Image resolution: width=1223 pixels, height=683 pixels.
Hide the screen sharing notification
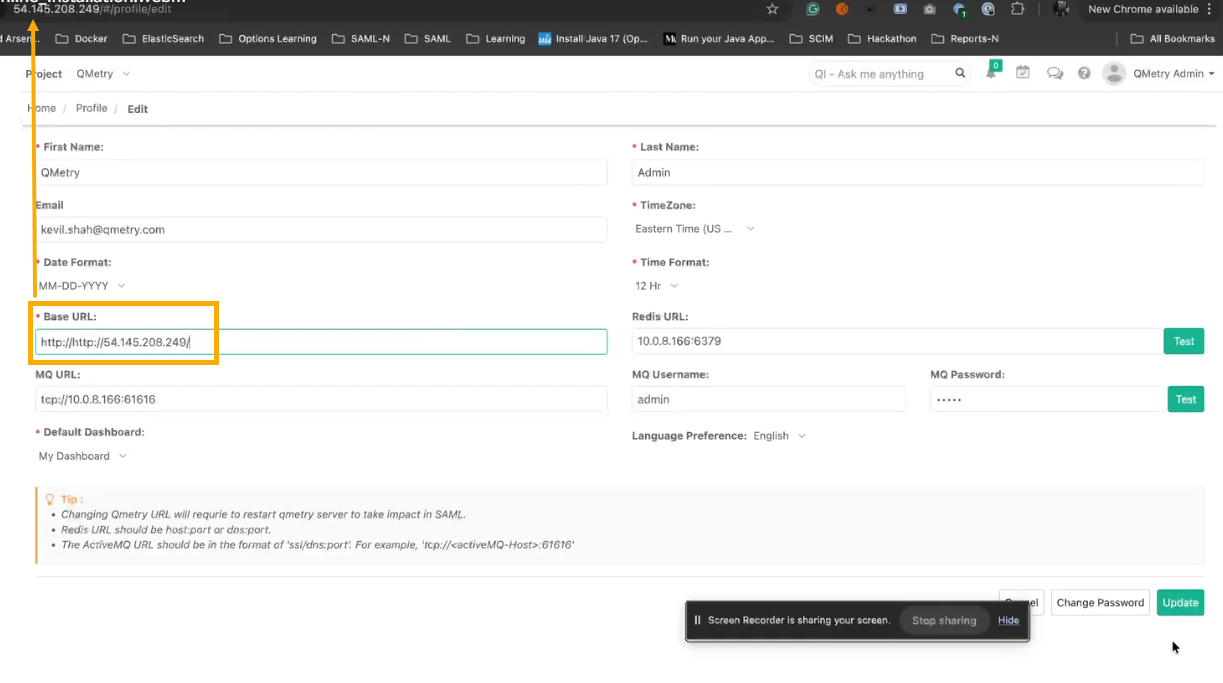point(1008,620)
